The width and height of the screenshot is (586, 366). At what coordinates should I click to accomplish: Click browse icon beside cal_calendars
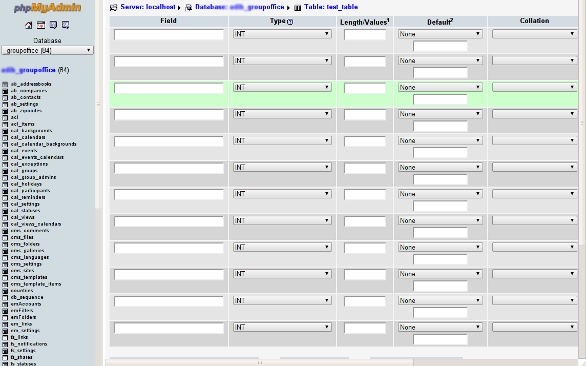(5, 138)
